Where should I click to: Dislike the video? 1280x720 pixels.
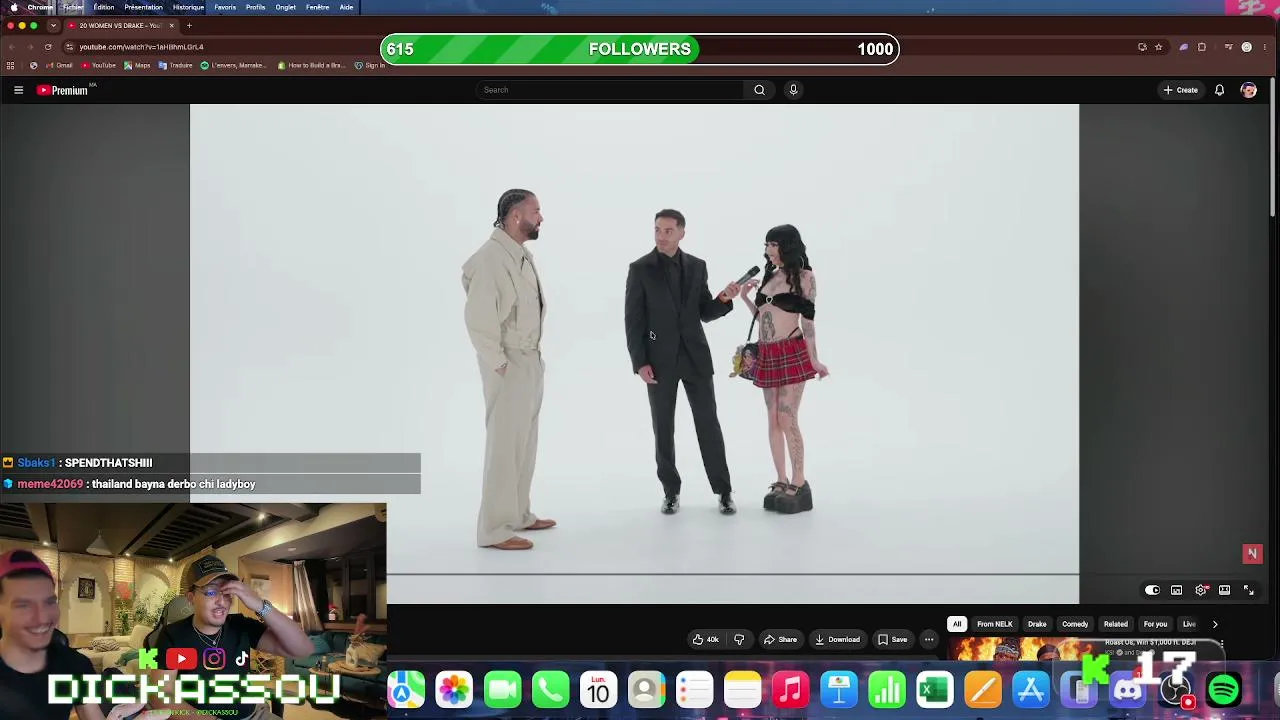[x=739, y=640]
